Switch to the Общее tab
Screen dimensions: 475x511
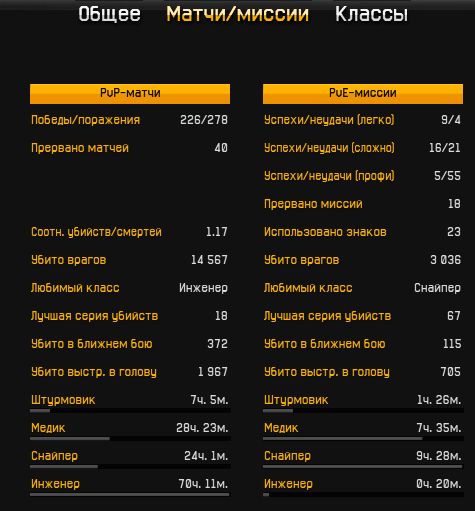click(x=109, y=14)
